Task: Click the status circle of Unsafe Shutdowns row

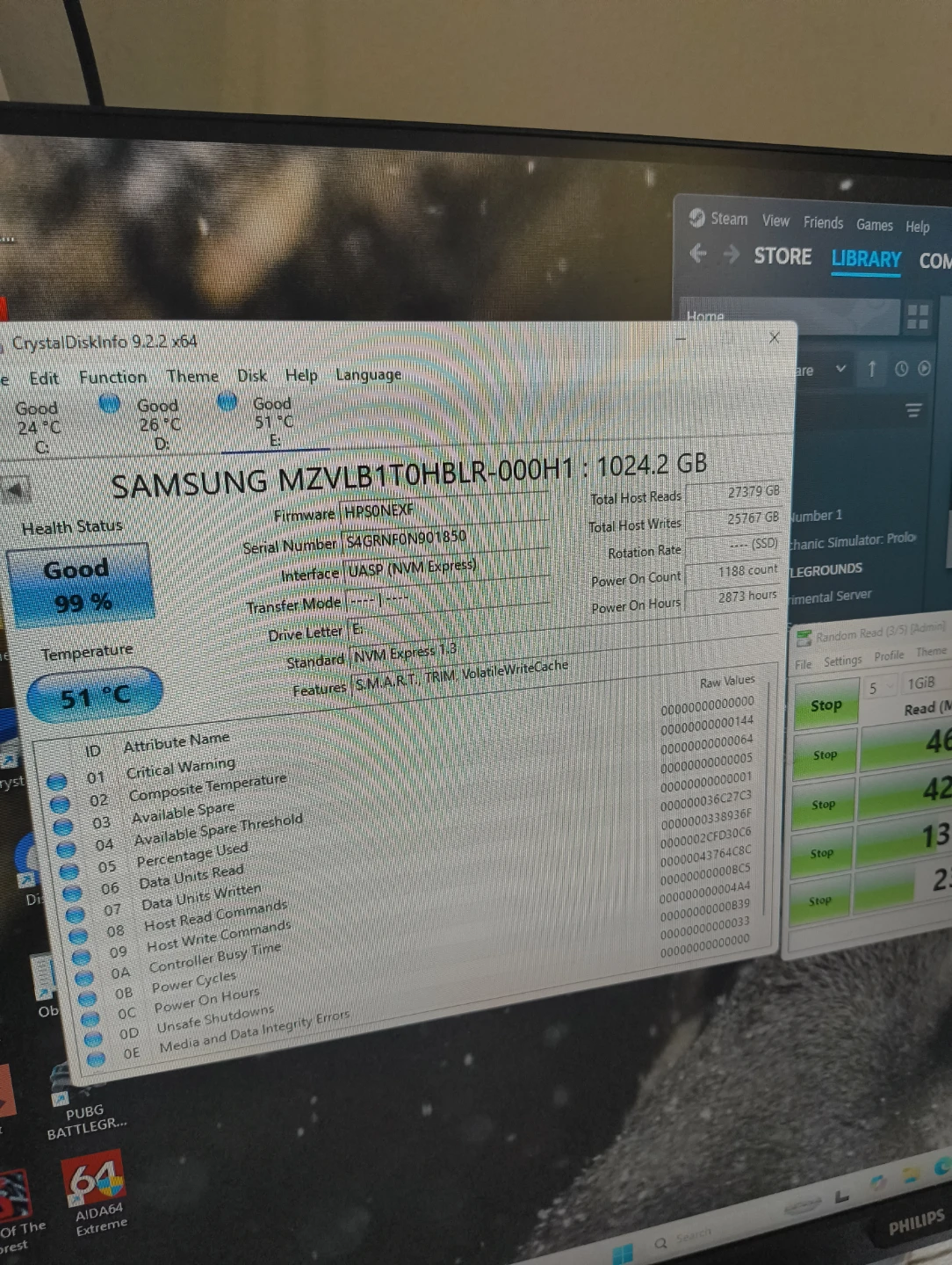Action: 93,1039
